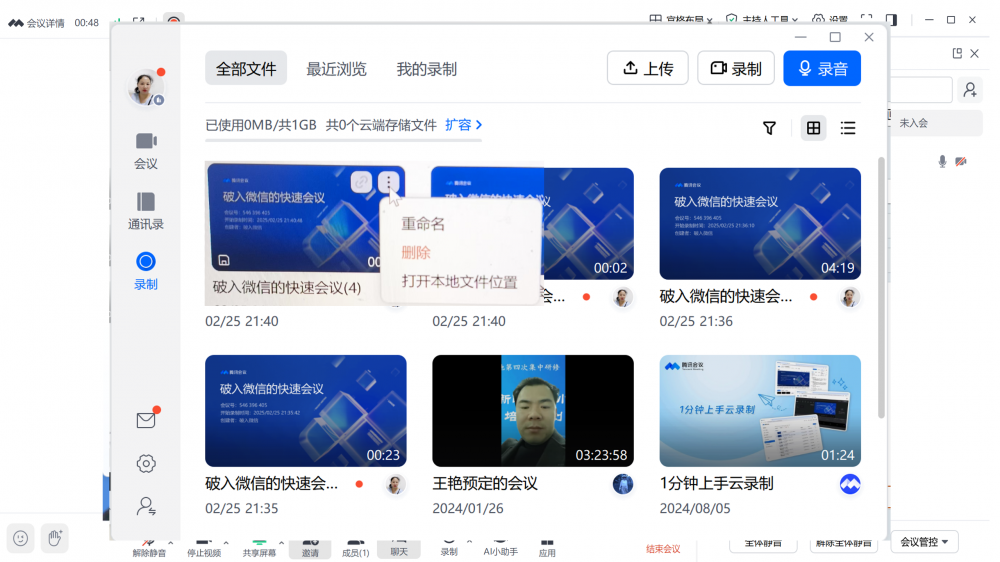The height and width of the screenshot is (562, 1000).
Task: Open the 通讯录 contacts section
Action: coord(146,211)
